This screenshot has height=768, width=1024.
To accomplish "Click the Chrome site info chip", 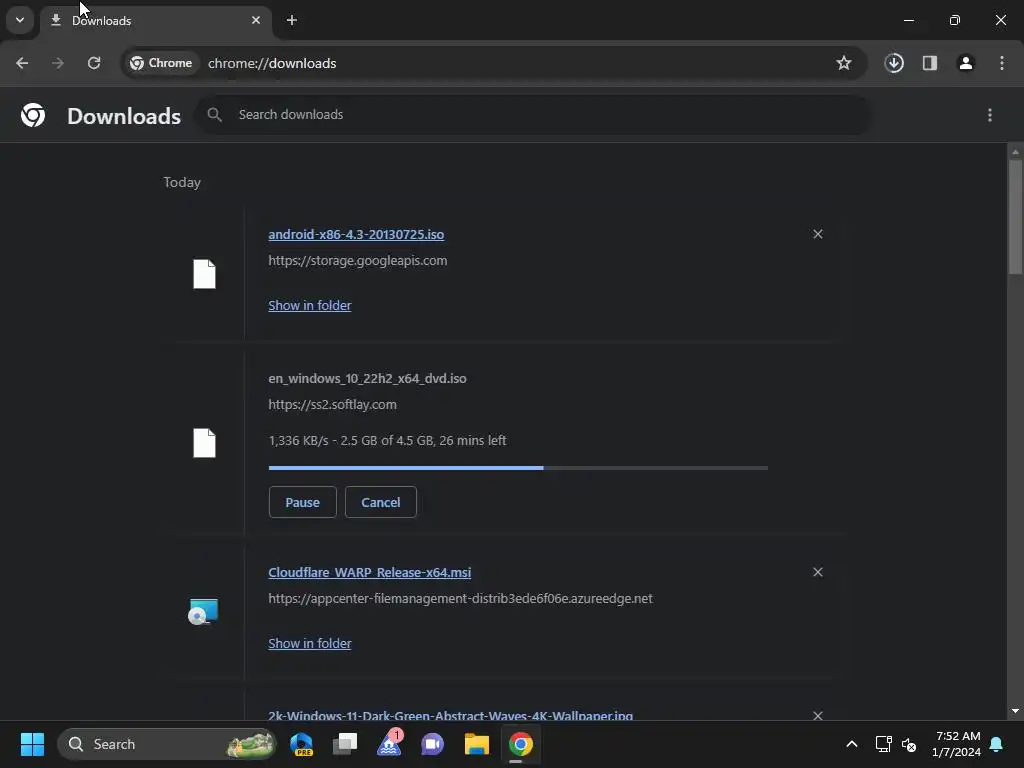I will [161, 63].
